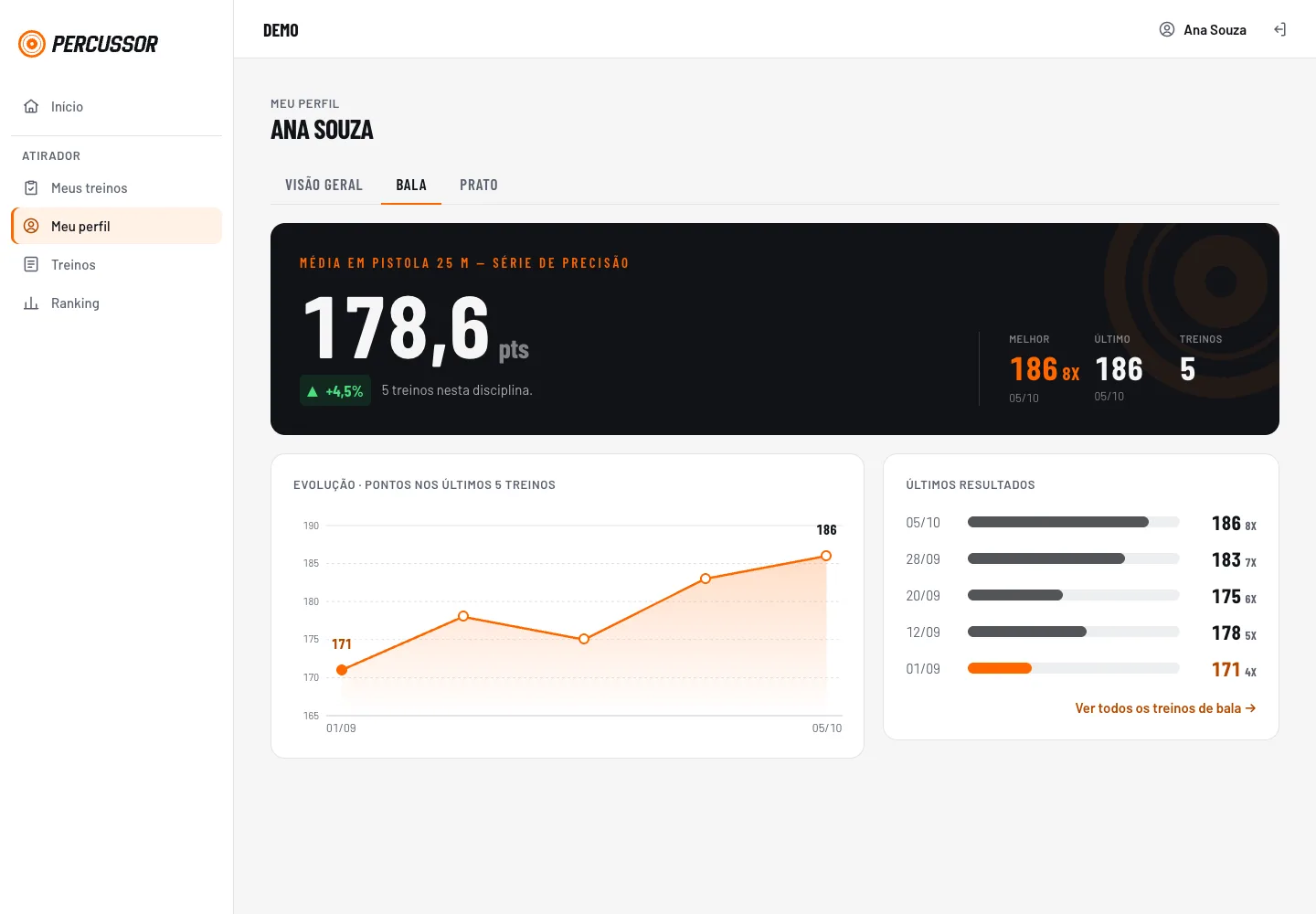Viewport: 1316px width, 914px height.
Task: Click the green up-triangle trend icon
Action: point(313,391)
